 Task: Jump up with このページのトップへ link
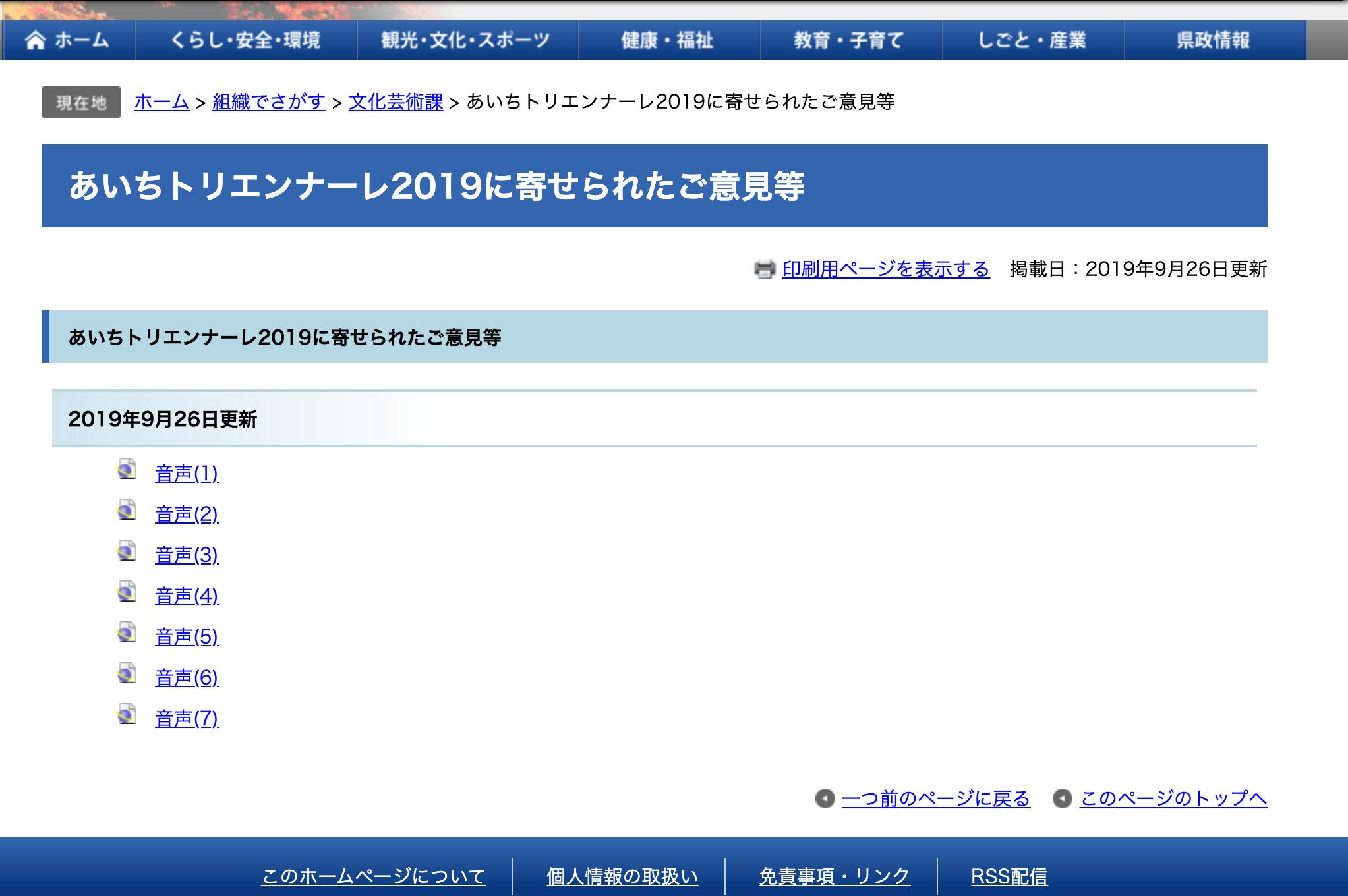[1173, 798]
